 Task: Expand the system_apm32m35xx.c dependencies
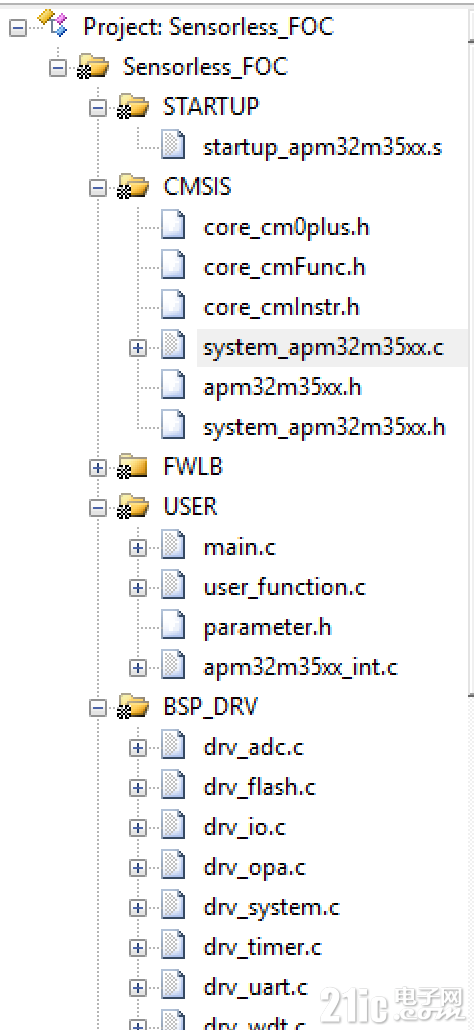[137, 347]
